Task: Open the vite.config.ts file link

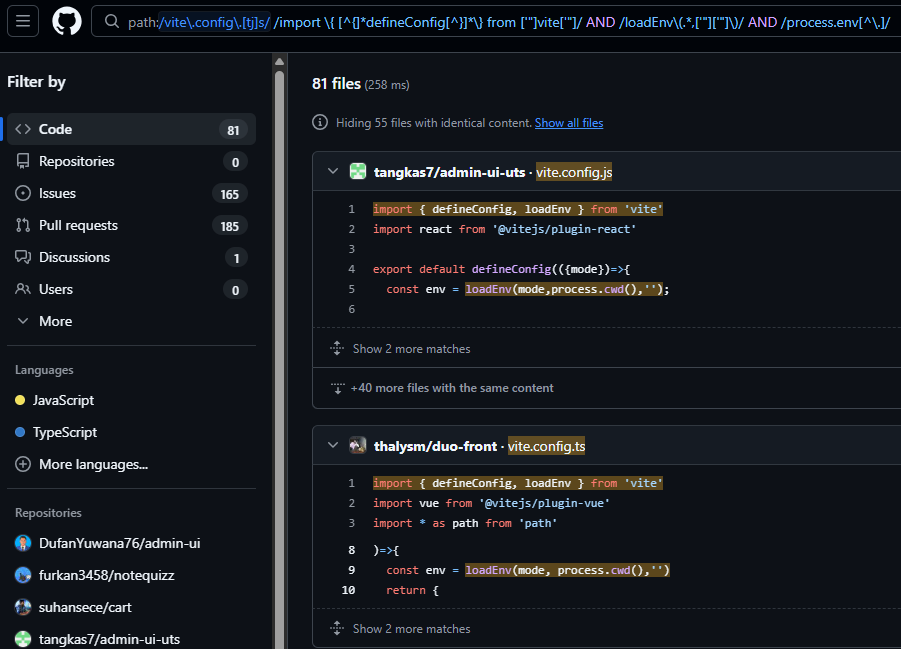Action: click(546, 446)
